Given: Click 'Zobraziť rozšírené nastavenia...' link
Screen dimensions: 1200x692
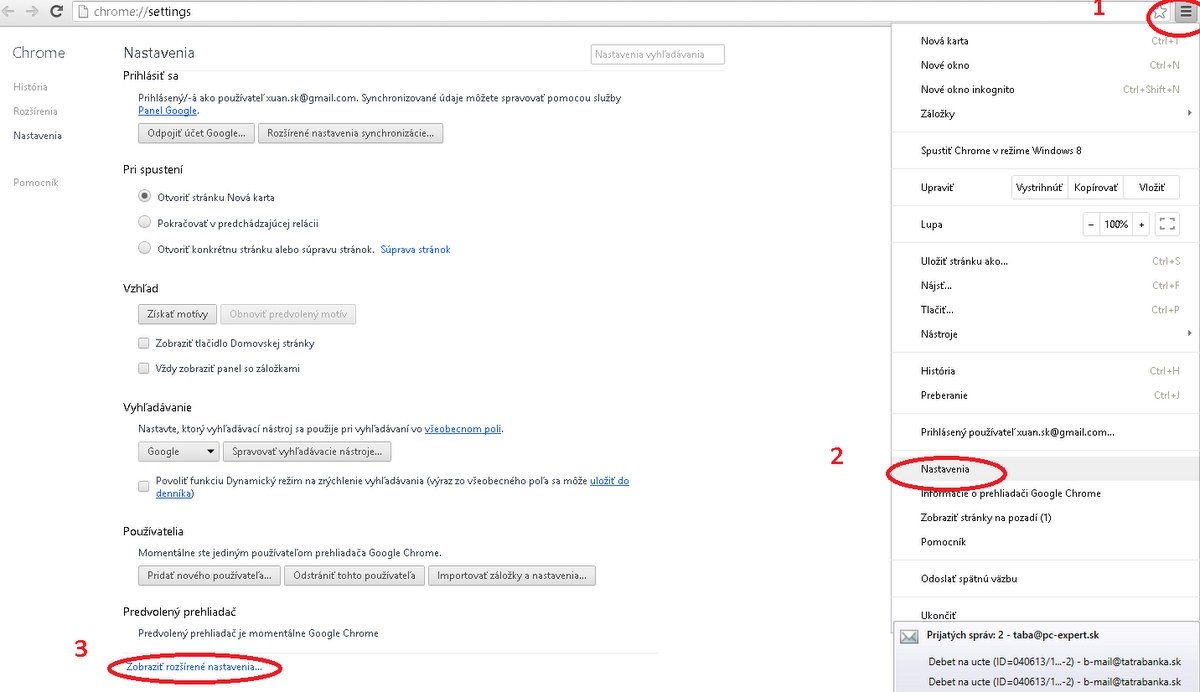Looking at the screenshot, I should click(x=194, y=666).
